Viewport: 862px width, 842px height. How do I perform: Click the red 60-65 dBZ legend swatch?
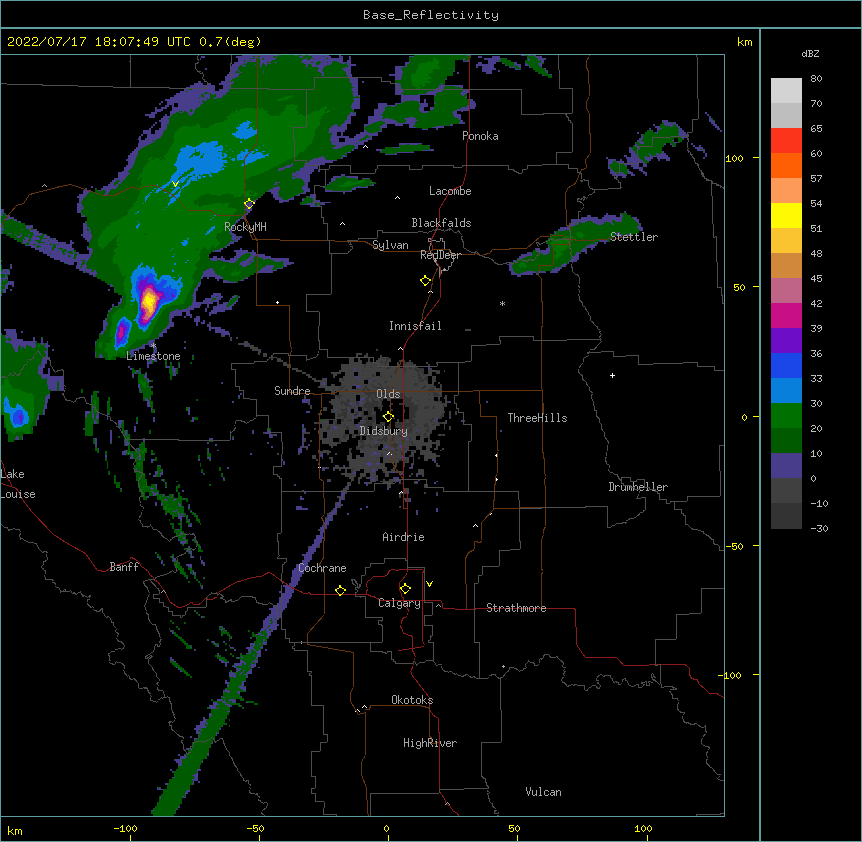[x=786, y=141]
